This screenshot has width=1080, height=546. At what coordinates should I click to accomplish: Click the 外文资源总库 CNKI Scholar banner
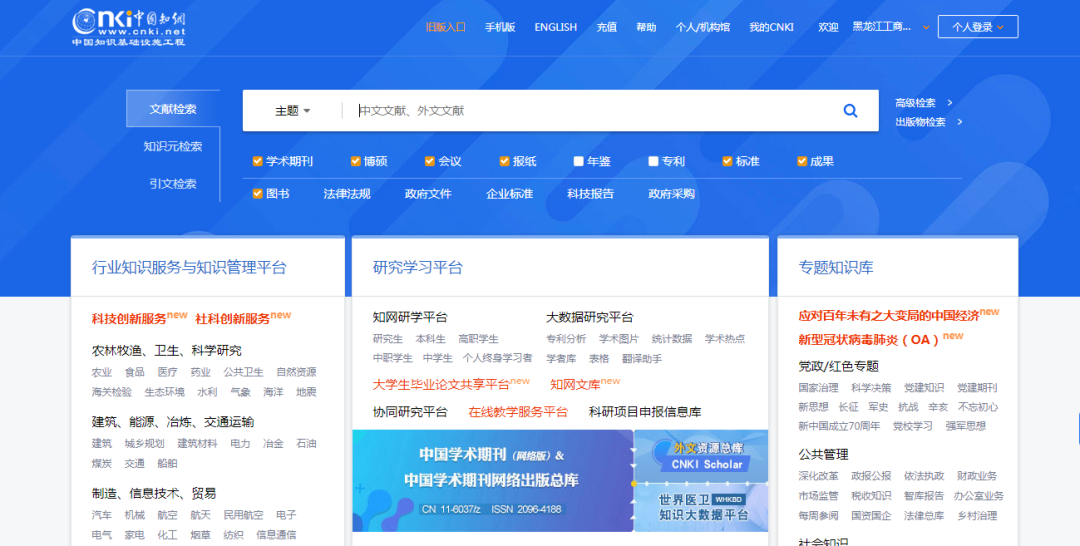point(701,456)
